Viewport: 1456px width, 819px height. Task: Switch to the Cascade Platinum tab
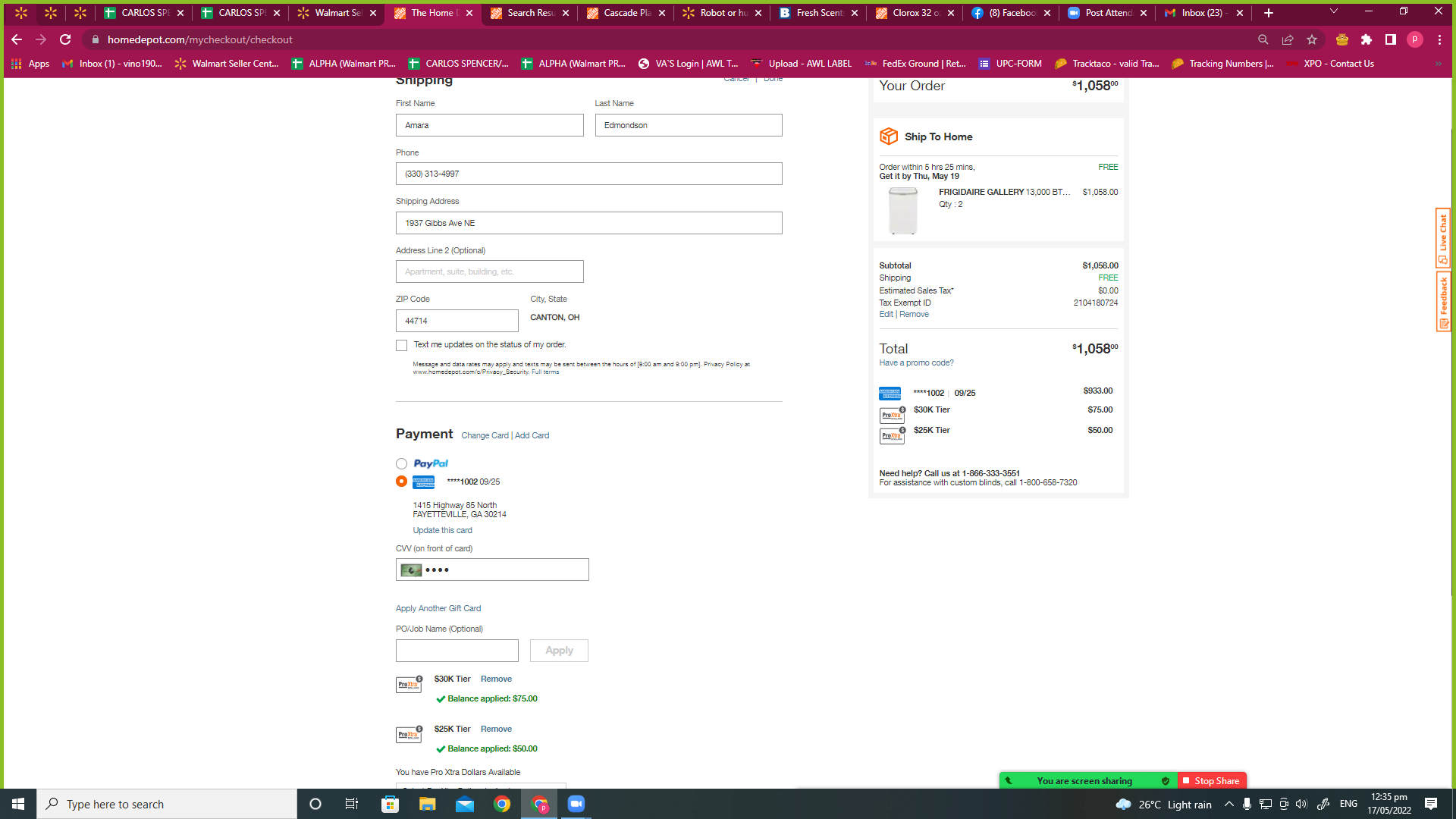626,13
